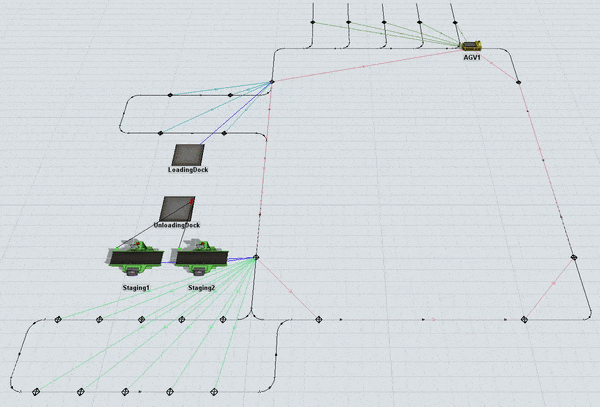
Task: Select the Staging2 name label
Action: tap(203, 288)
